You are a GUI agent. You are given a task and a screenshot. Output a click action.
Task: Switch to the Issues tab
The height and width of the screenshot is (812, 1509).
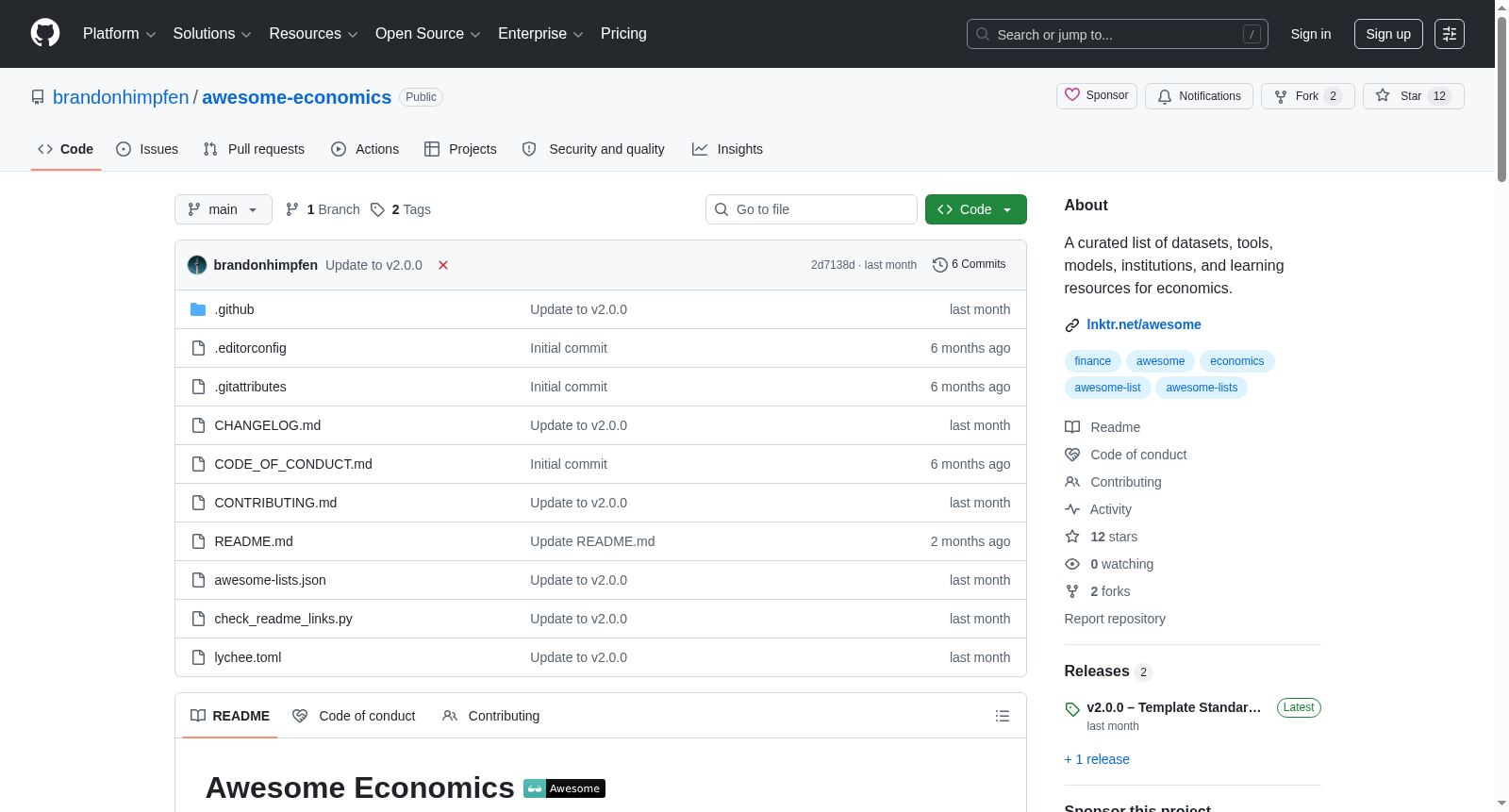tap(147, 149)
